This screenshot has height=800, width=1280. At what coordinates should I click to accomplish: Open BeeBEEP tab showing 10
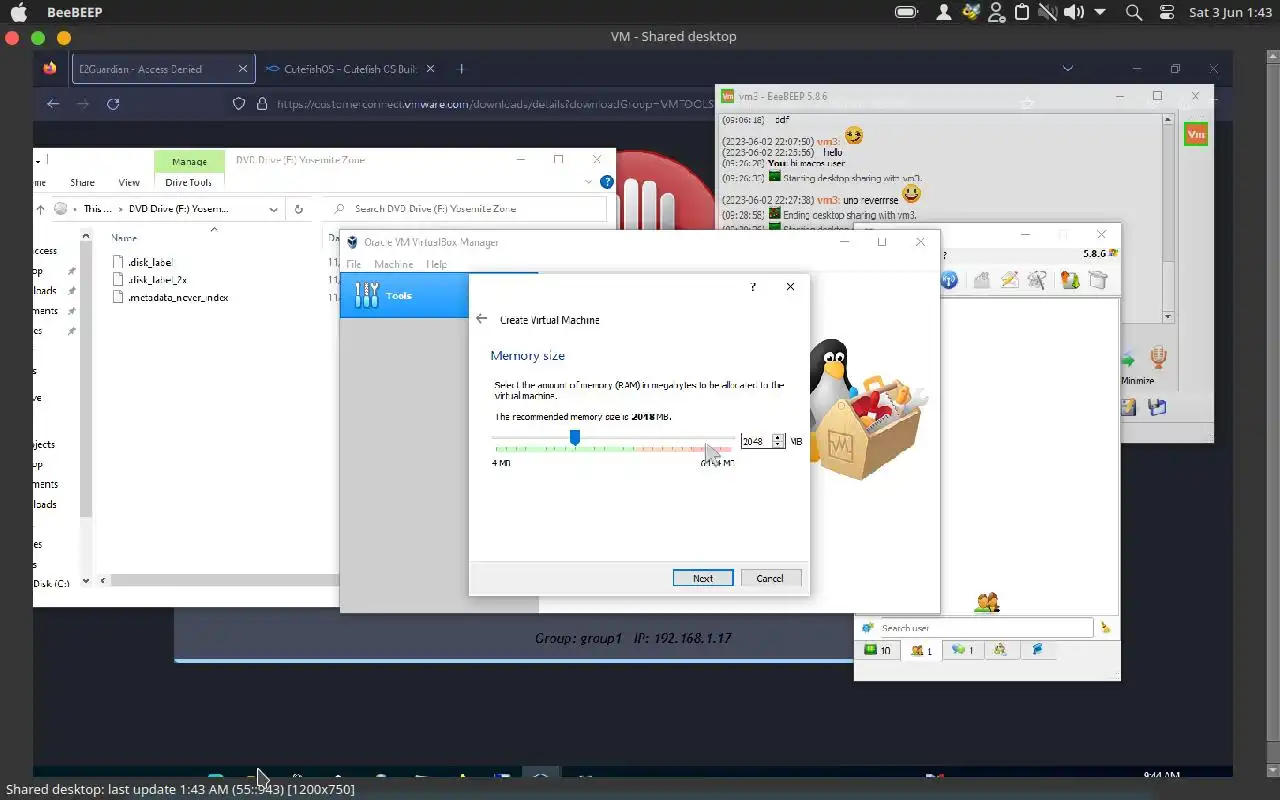pos(878,650)
